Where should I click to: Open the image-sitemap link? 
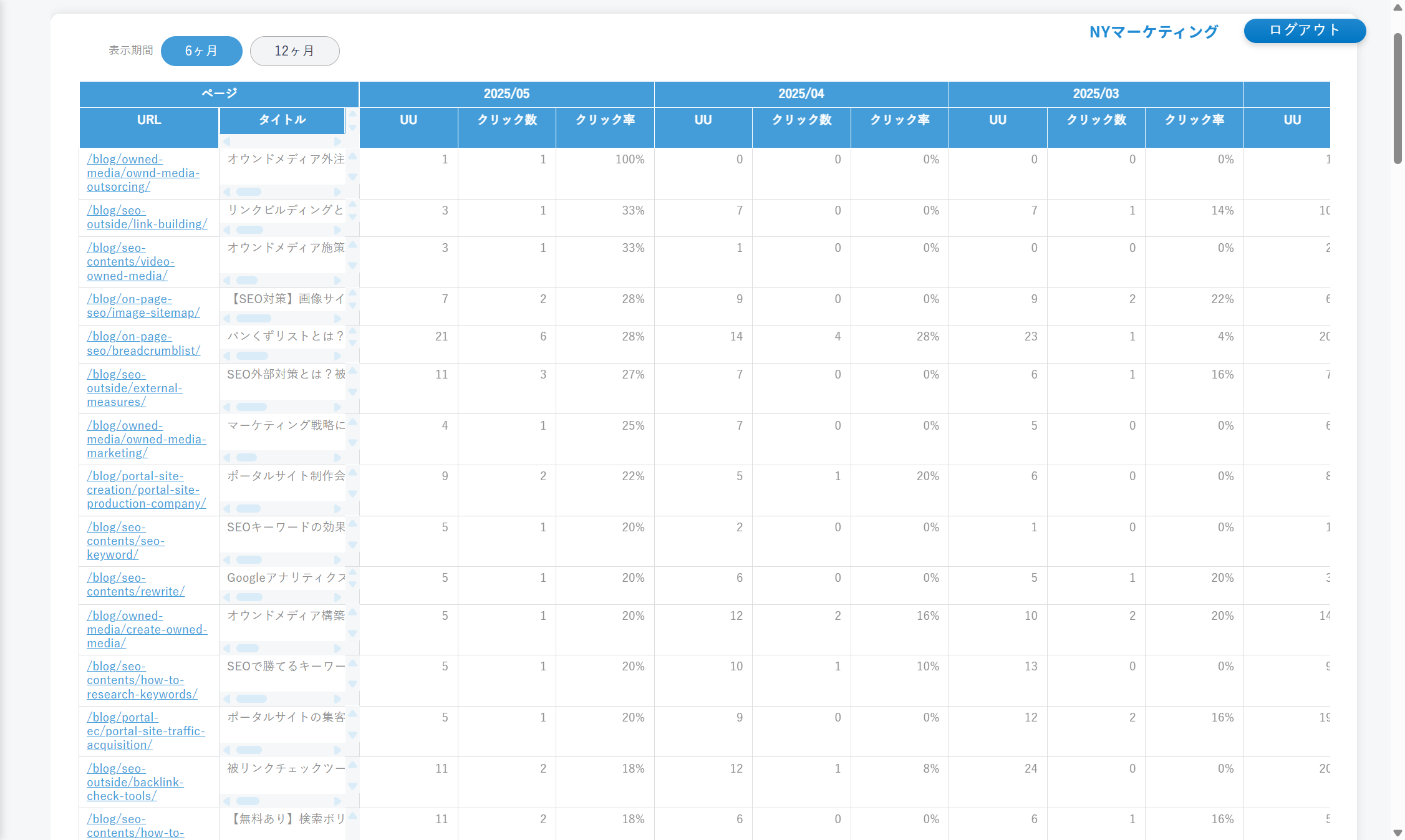click(143, 306)
